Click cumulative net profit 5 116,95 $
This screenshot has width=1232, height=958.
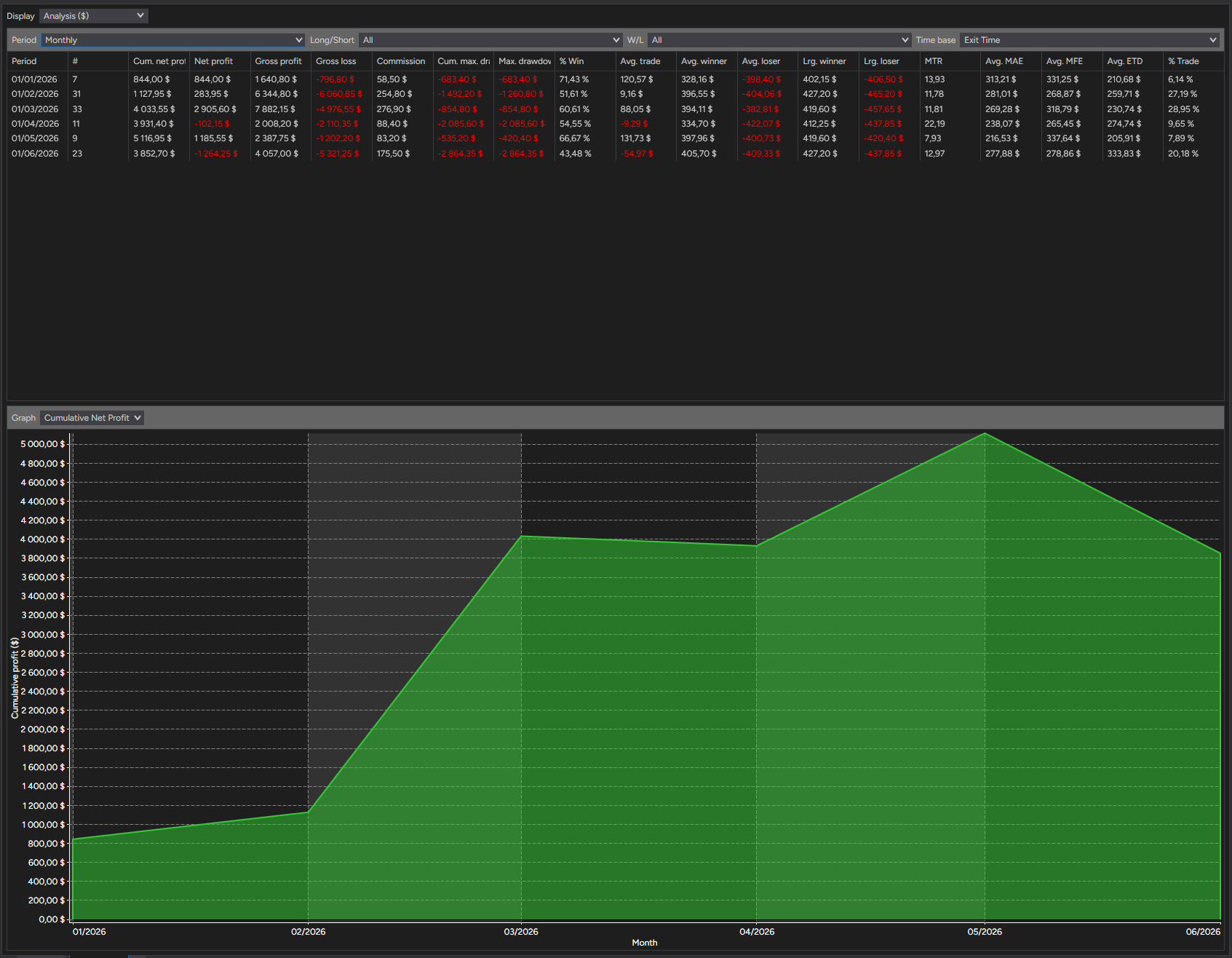(153, 138)
